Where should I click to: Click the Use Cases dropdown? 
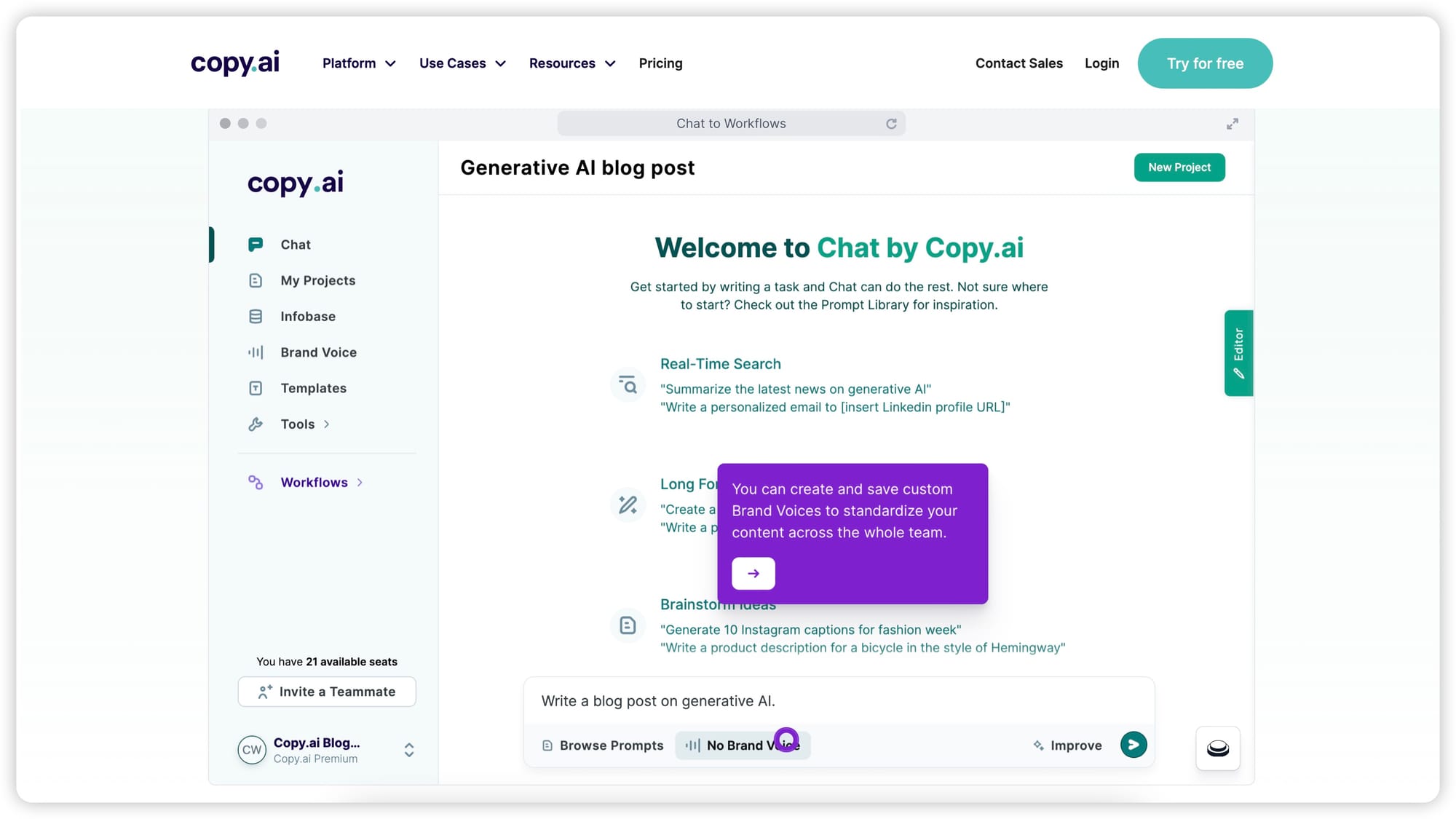click(462, 63)
